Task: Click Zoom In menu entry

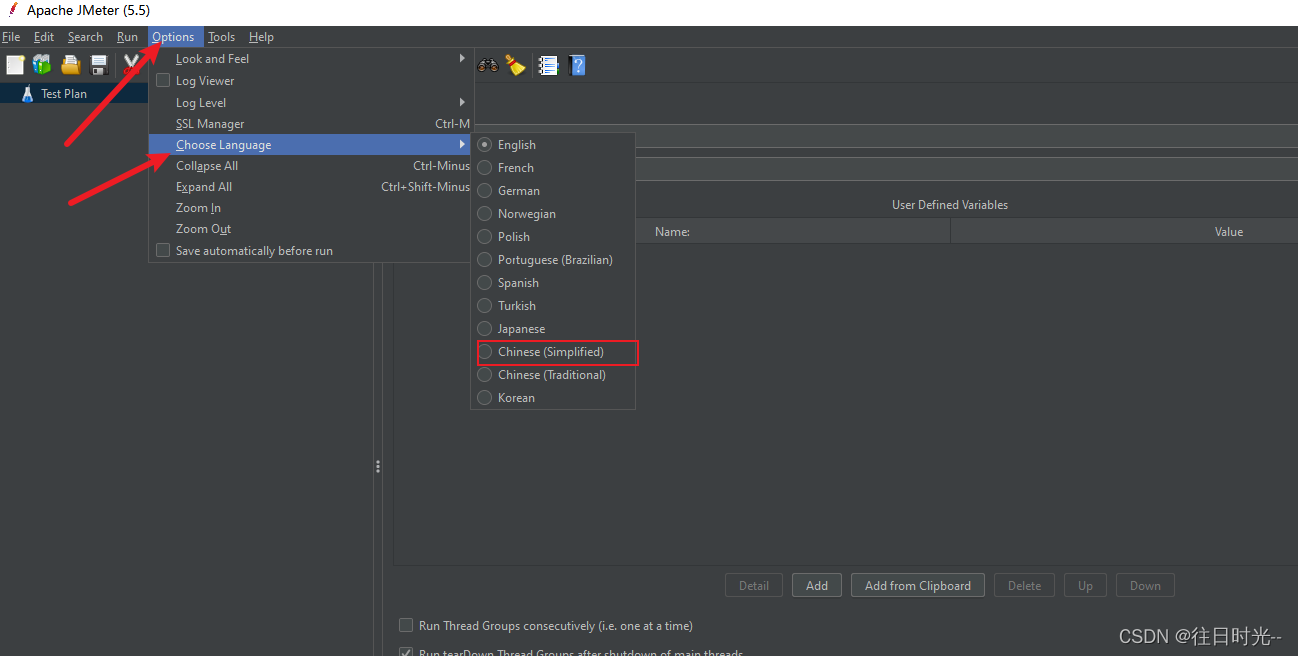Action: click(310, 208)
